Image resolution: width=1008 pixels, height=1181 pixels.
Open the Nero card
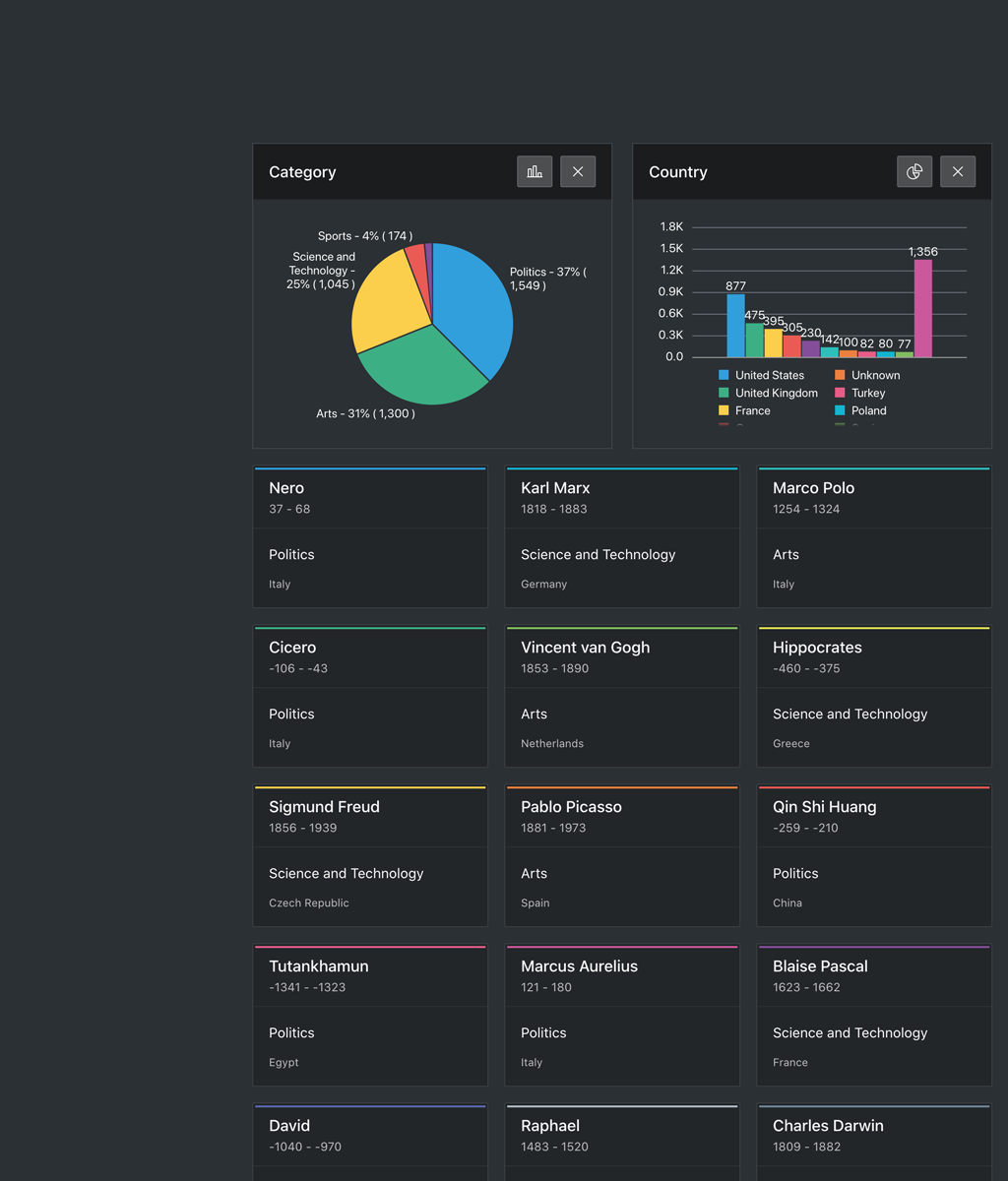tap(370, 536)
